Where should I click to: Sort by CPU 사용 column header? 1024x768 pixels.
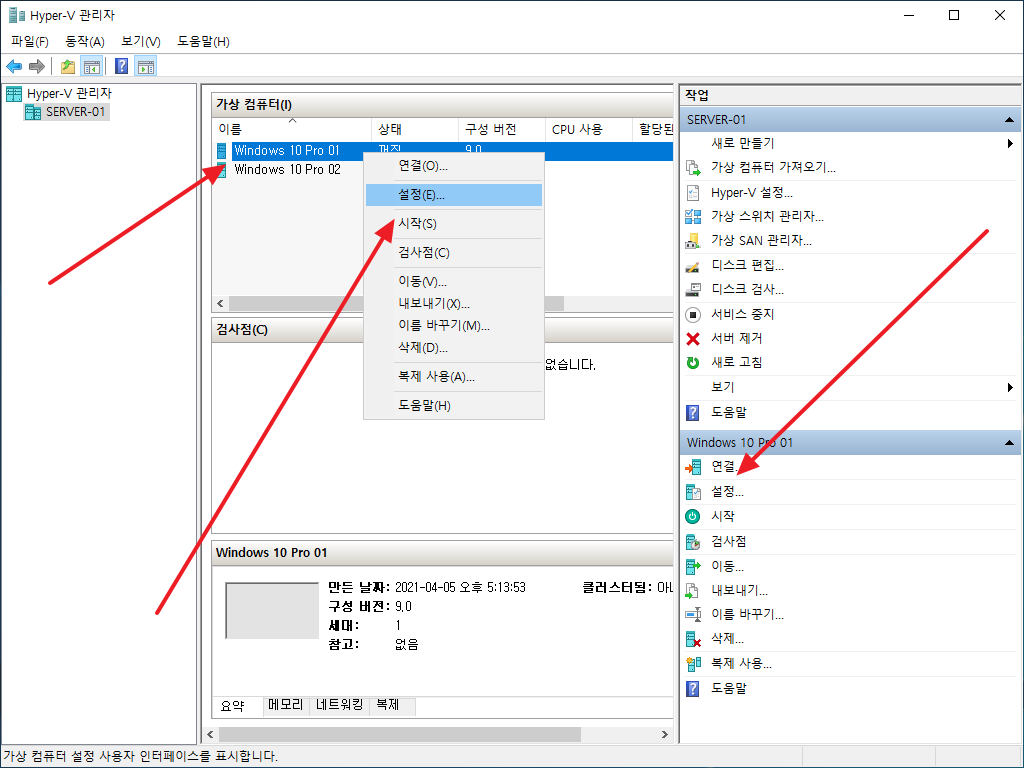[589, 129]
